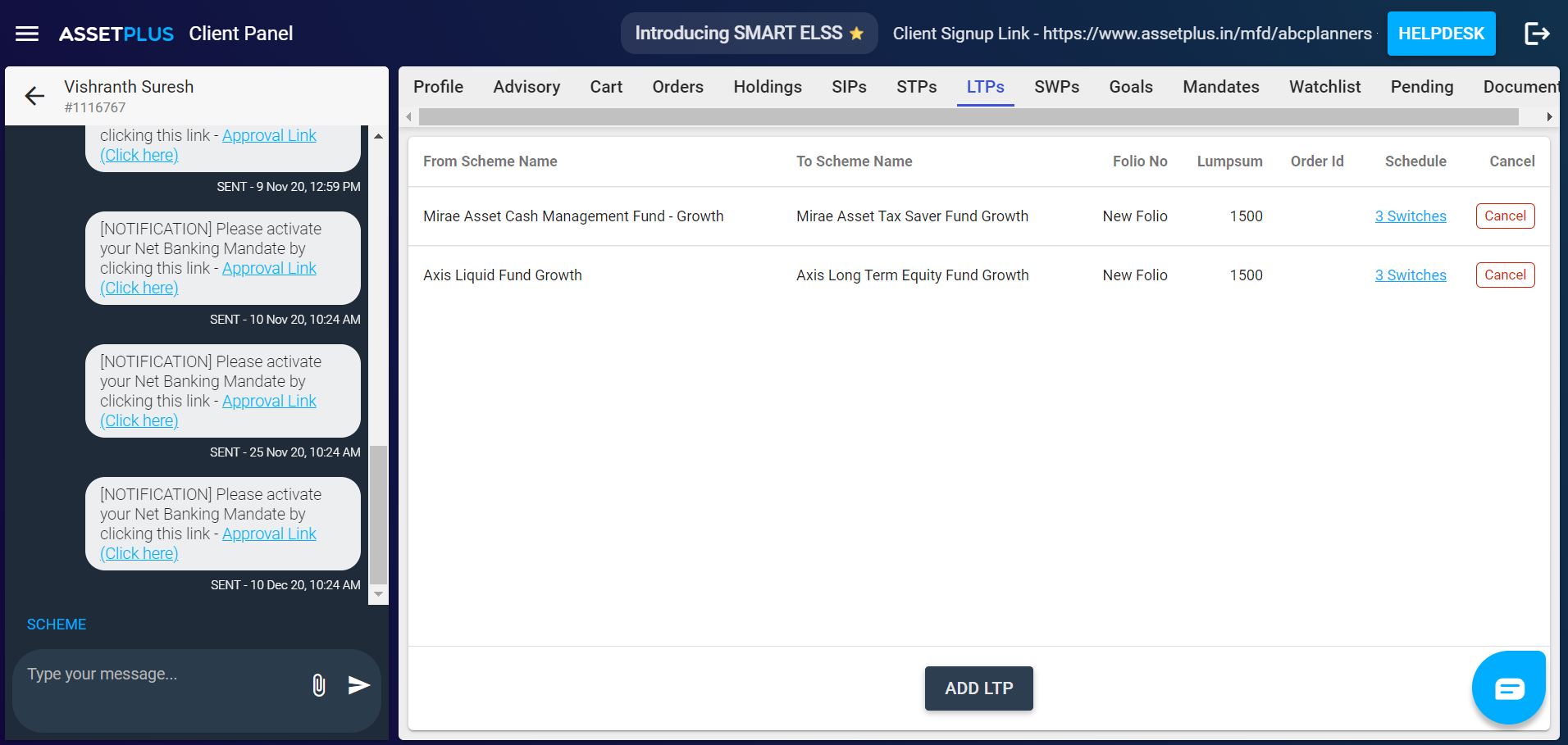Click the star beside SMART ELSS
Screen dimensions: 1568x745
click(856, 34)
